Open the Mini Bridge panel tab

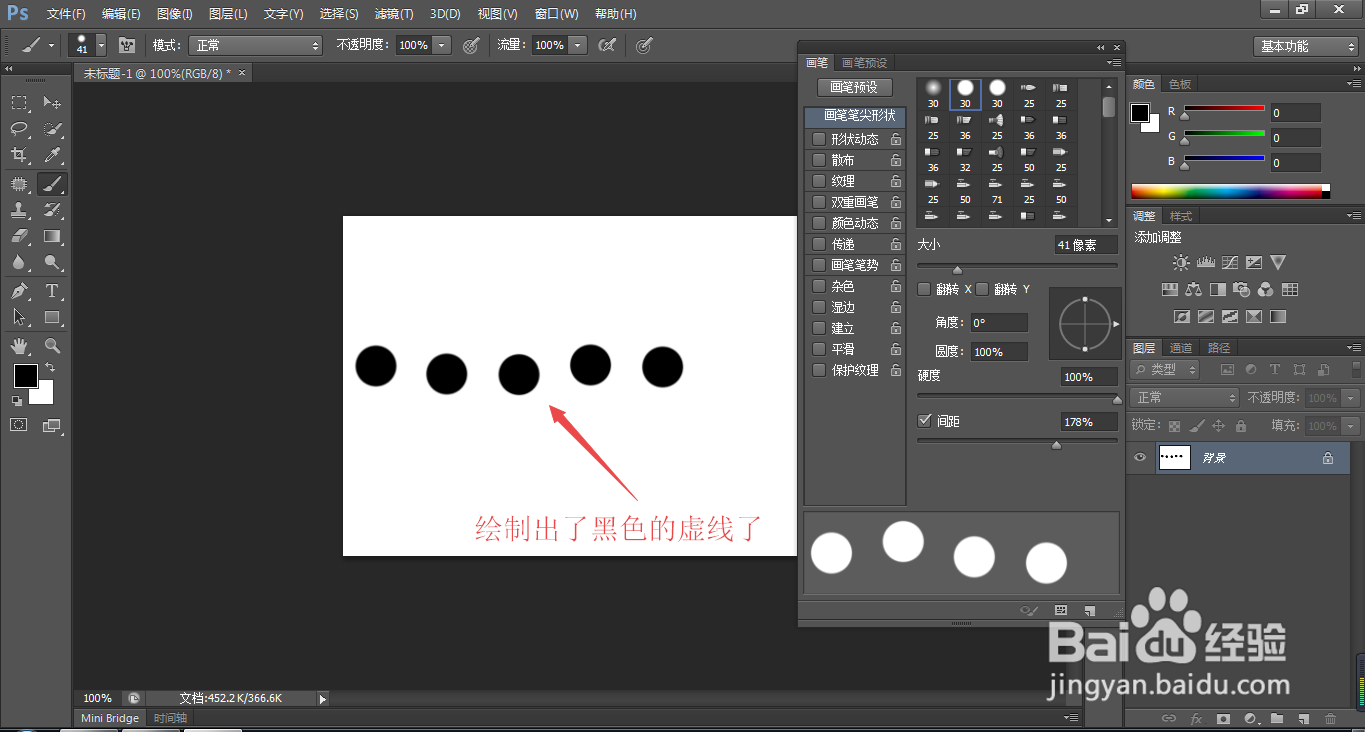(x=110, y=718)
